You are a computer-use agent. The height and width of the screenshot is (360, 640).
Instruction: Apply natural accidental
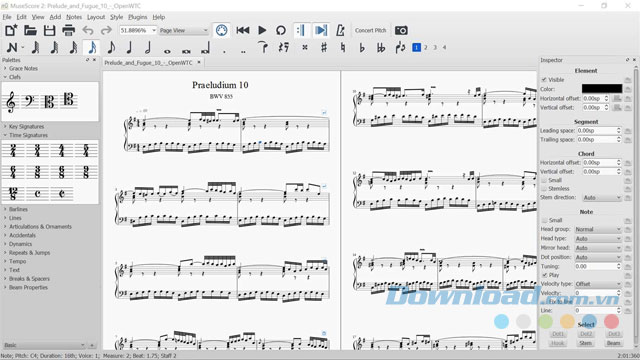pos(343,47)
